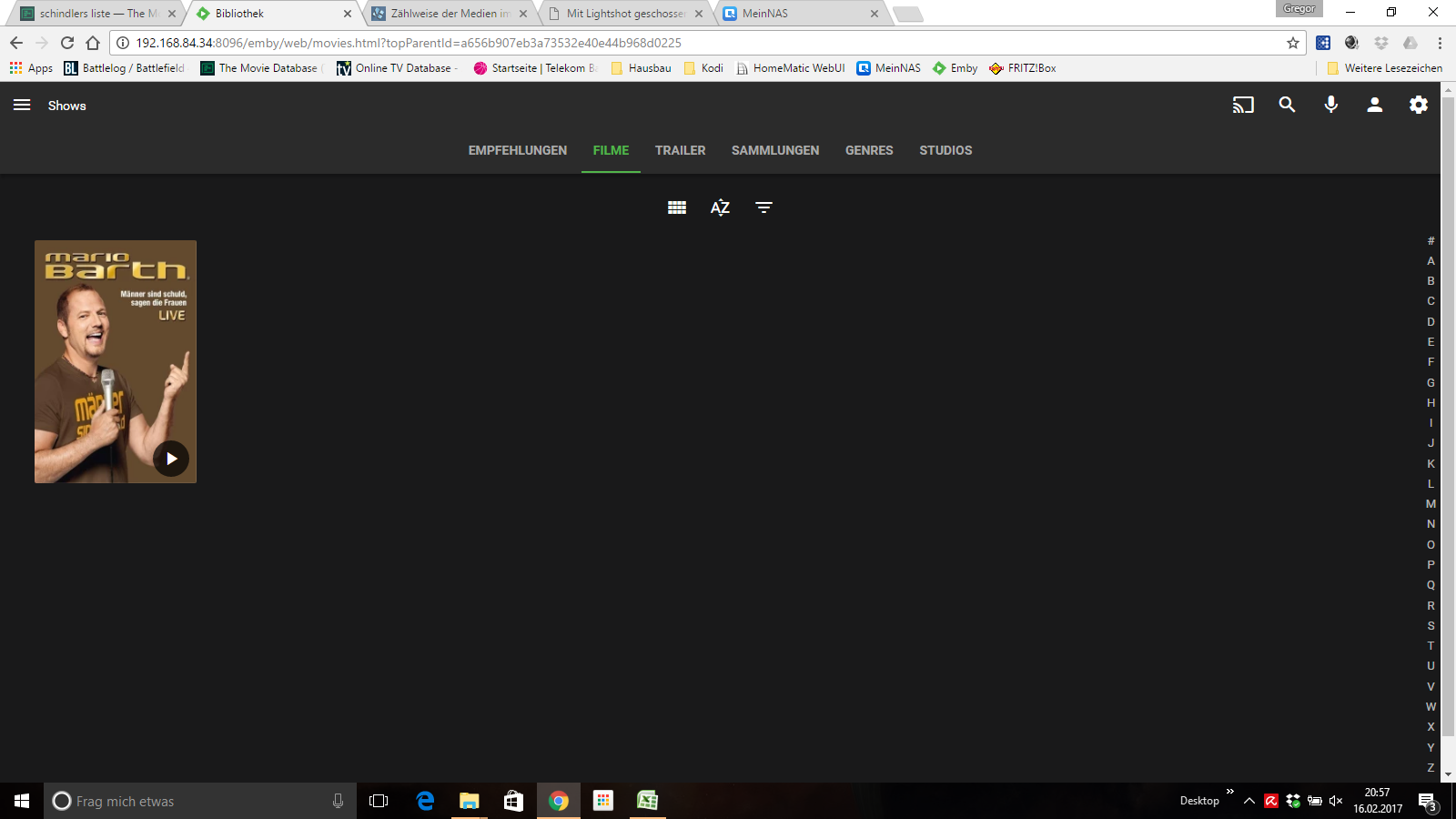The width and height of the screenshot is (1456, 819).
Task: Reload the page in Chrome
Action: tap(67, 43)
